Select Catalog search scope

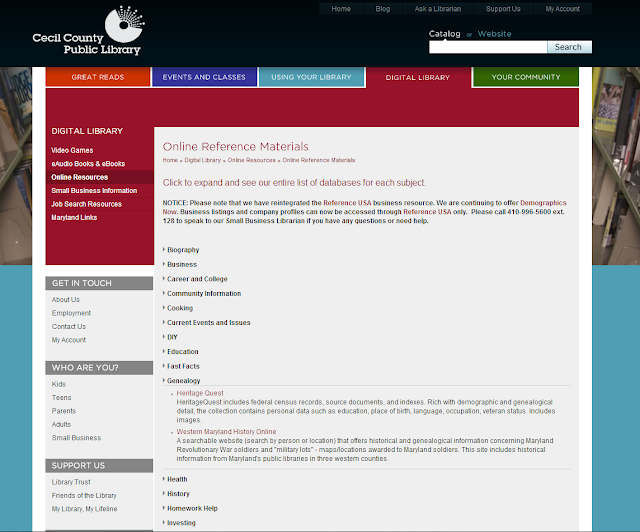(x=444, y=34)
